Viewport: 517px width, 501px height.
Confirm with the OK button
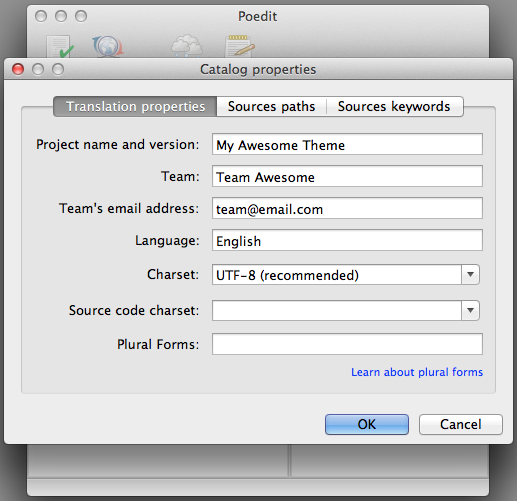[x=367, y=424]
